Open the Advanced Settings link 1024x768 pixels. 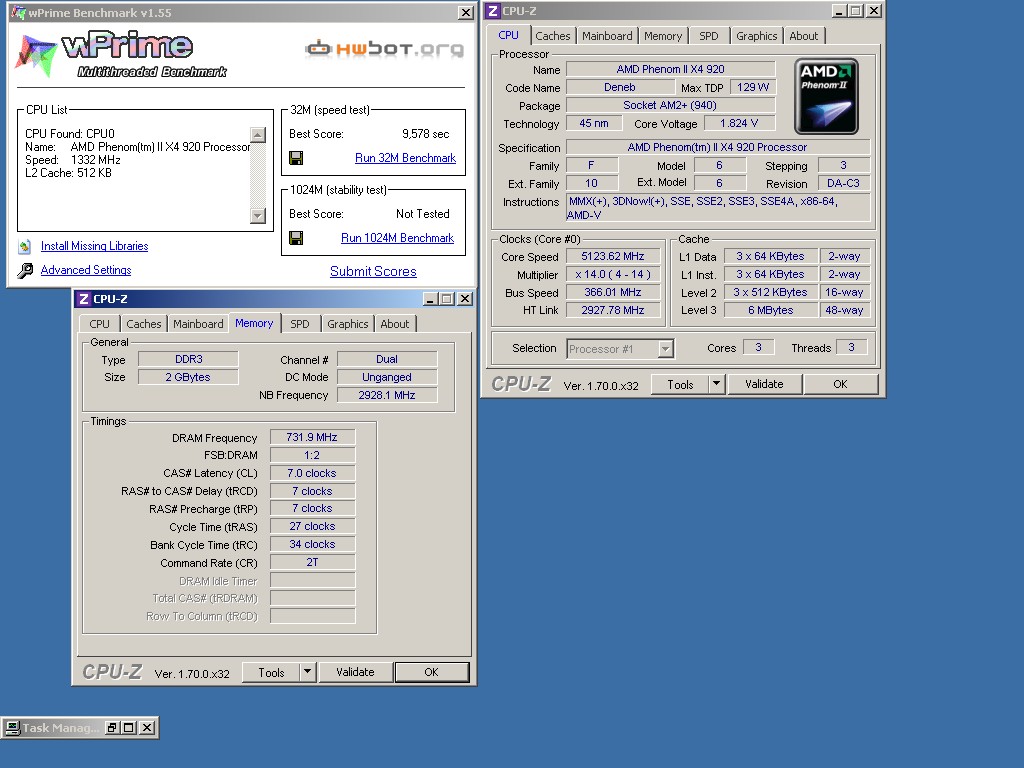[x=86, y=270]
